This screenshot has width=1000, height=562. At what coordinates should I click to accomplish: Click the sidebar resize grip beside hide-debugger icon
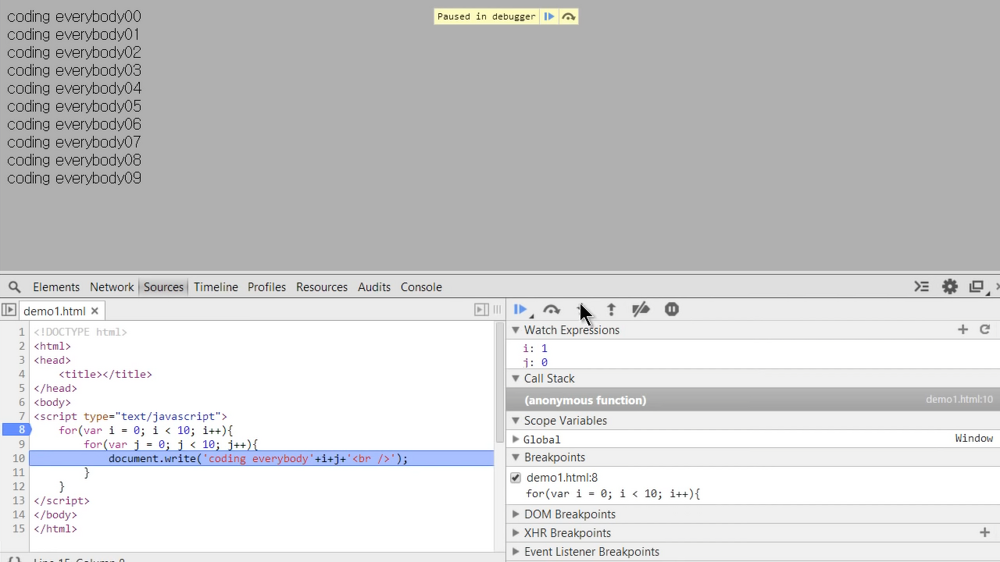pyautogui.click(x=497, y=309)
